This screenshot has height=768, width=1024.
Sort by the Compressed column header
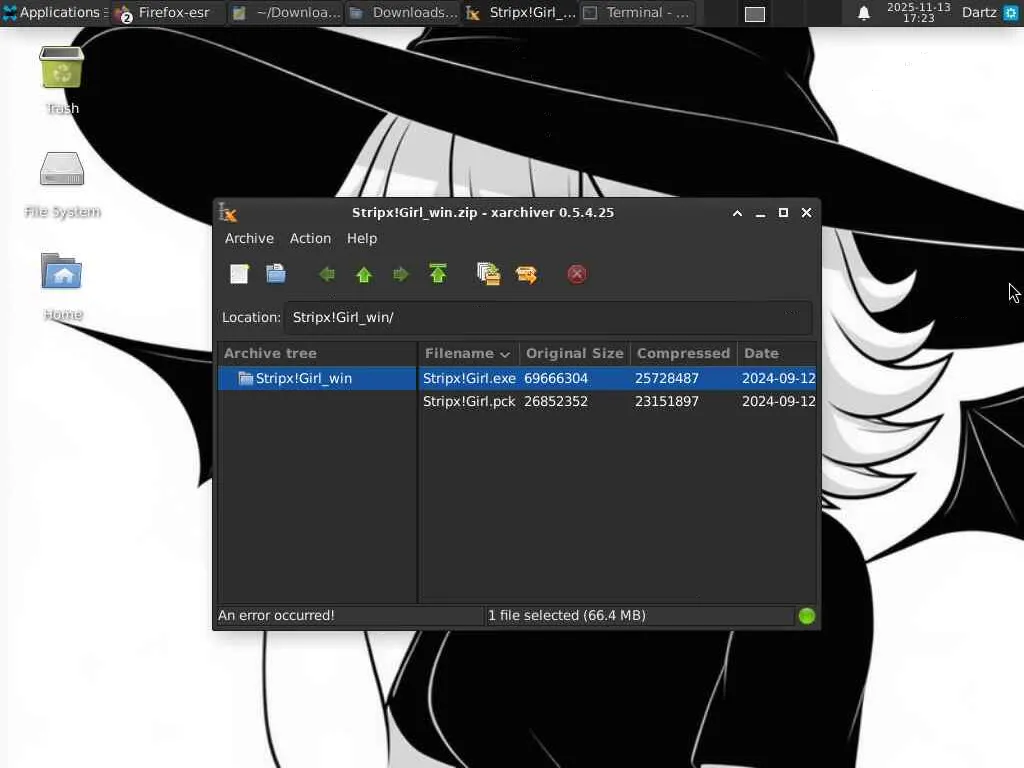(x=683, y=353)
